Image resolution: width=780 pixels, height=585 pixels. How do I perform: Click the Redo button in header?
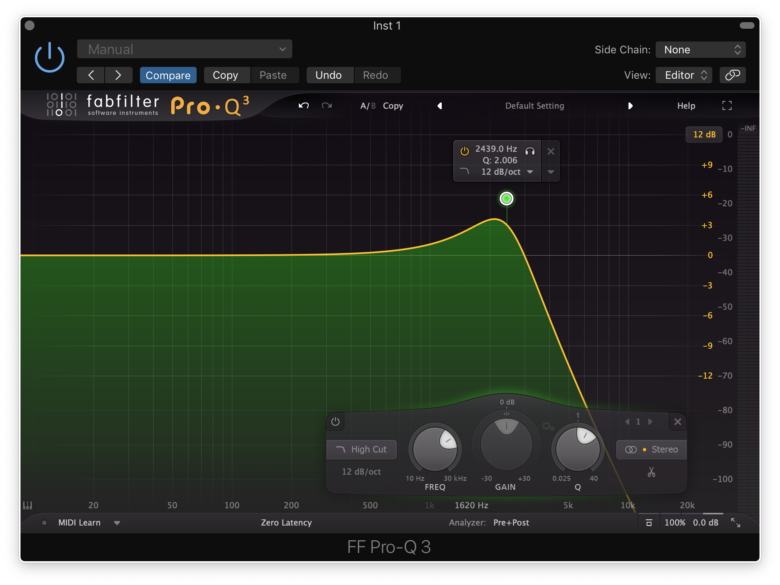376,75
